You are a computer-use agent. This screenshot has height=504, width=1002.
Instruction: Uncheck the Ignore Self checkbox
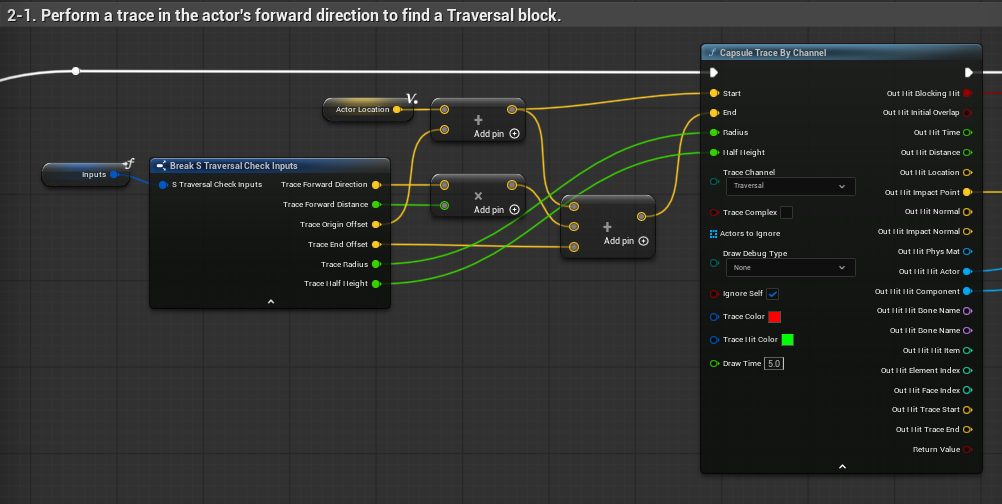[x=773, y=294]
